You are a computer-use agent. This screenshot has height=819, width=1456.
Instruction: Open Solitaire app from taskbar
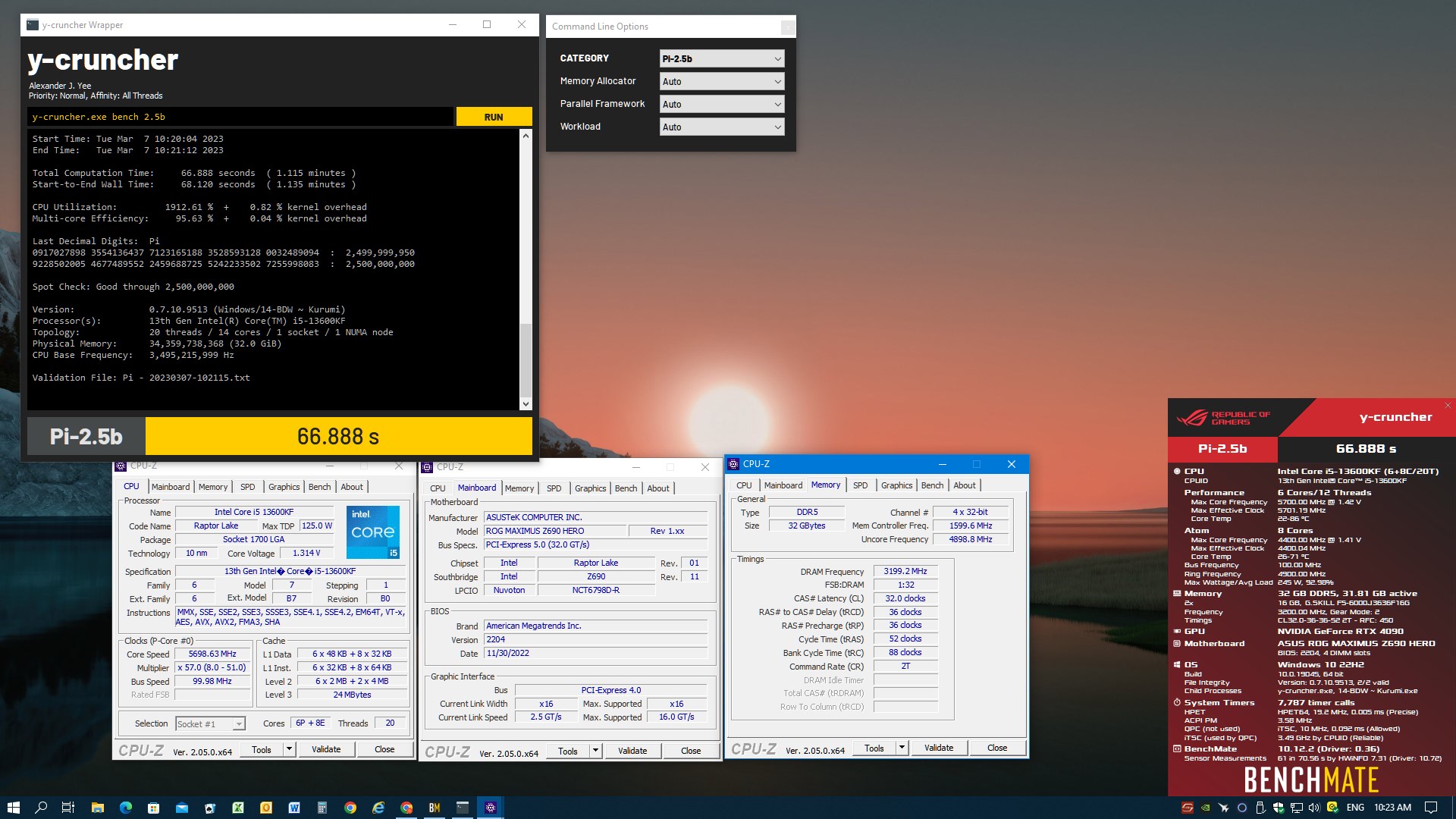pyautogui.click(x=210, y=808)
